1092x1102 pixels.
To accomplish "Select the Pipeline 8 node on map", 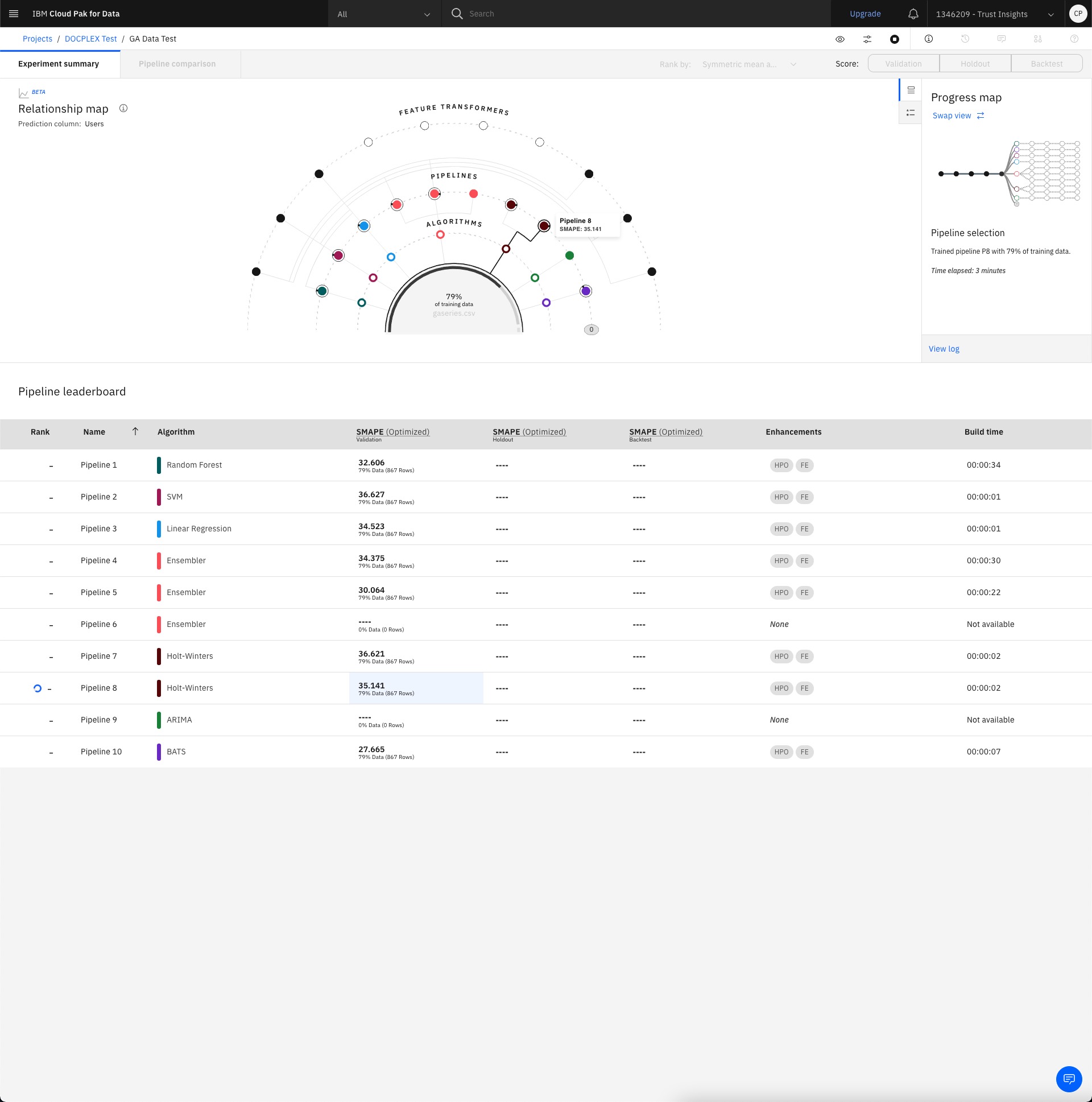I will click(544, 226).
